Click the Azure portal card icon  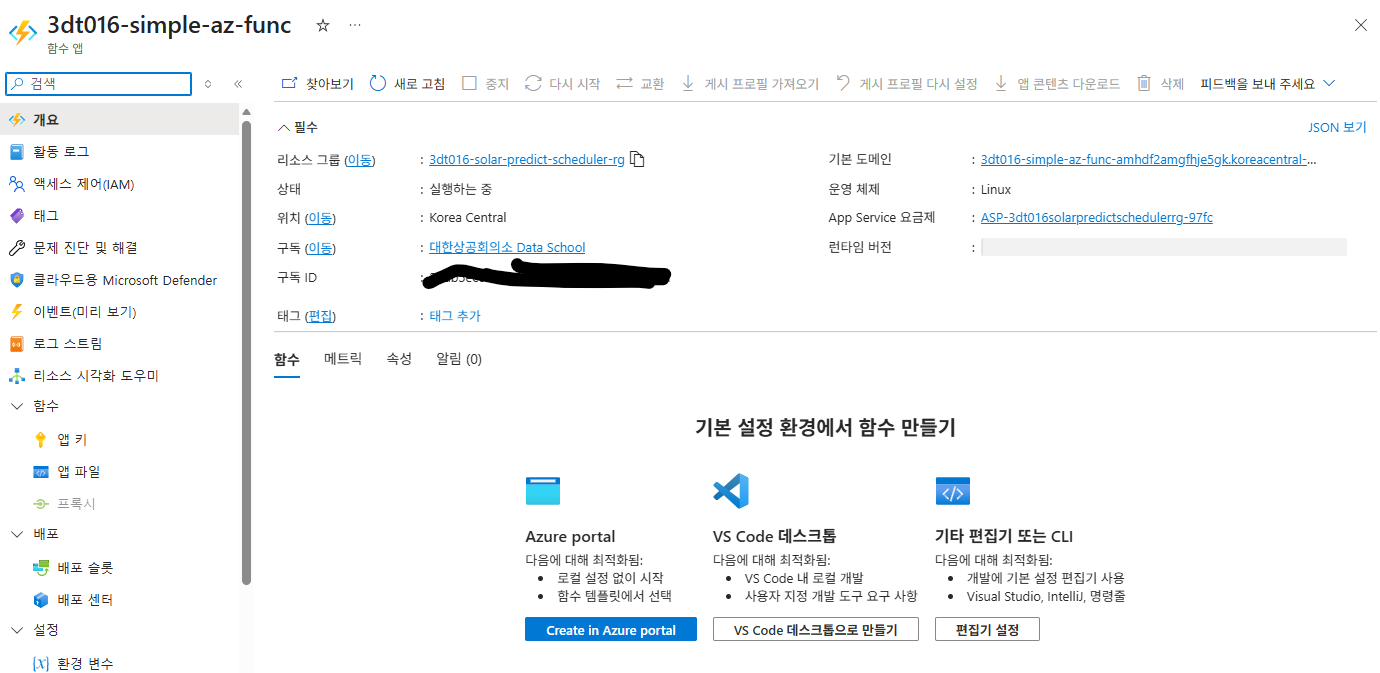pyautogui.click(x=543, y=491)
